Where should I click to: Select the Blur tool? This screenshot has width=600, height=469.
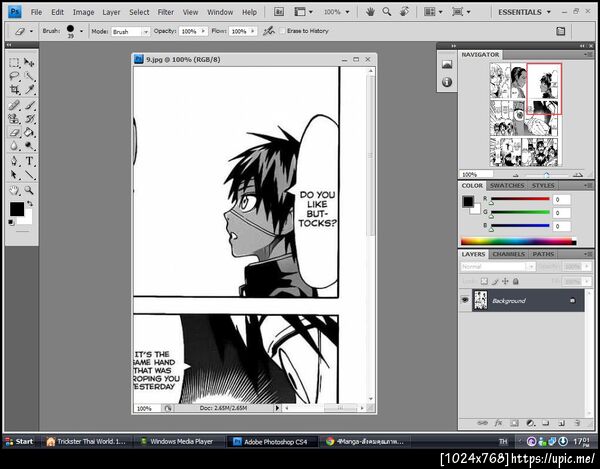(14, 146)
